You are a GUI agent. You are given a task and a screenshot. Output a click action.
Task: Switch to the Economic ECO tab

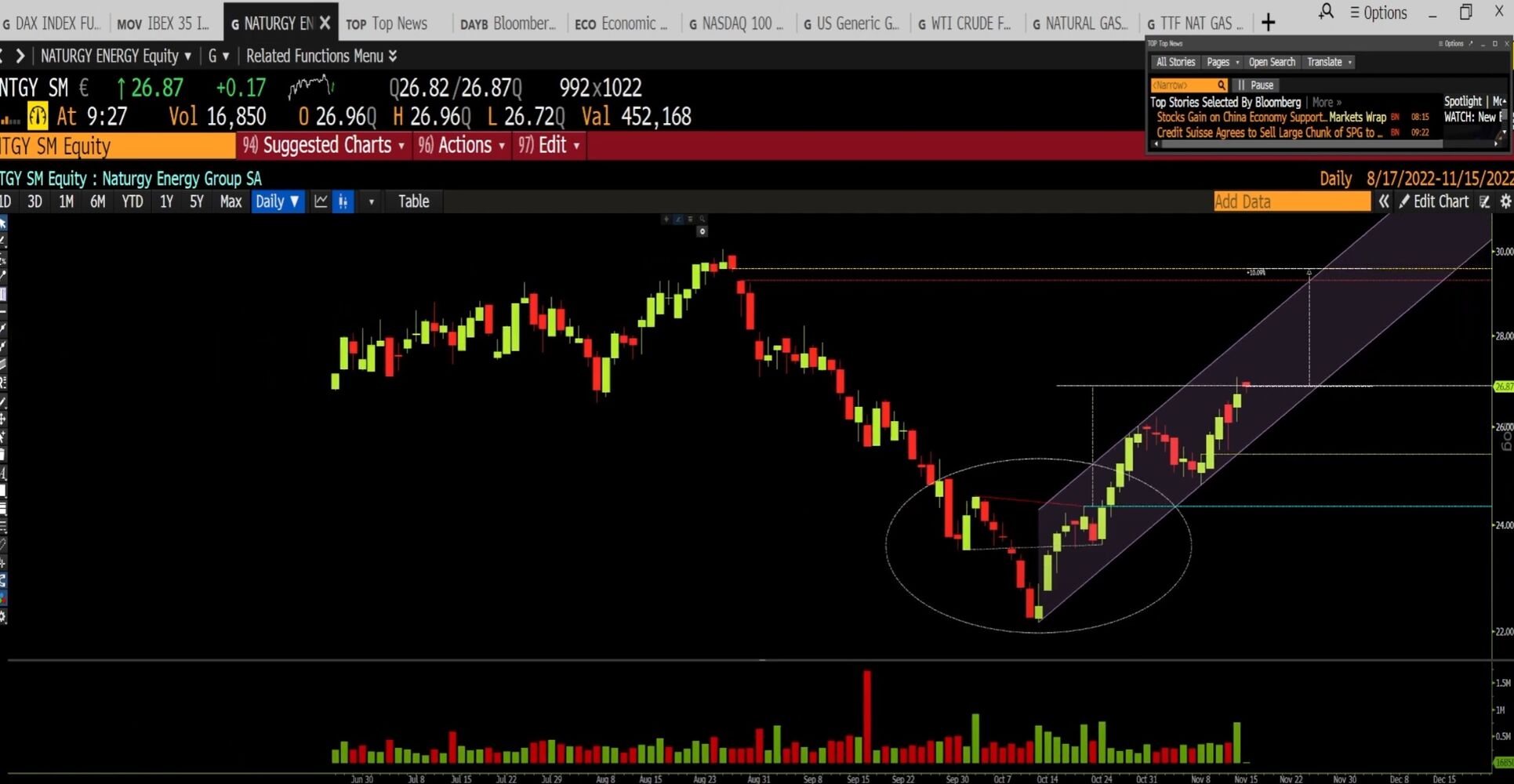621,24
